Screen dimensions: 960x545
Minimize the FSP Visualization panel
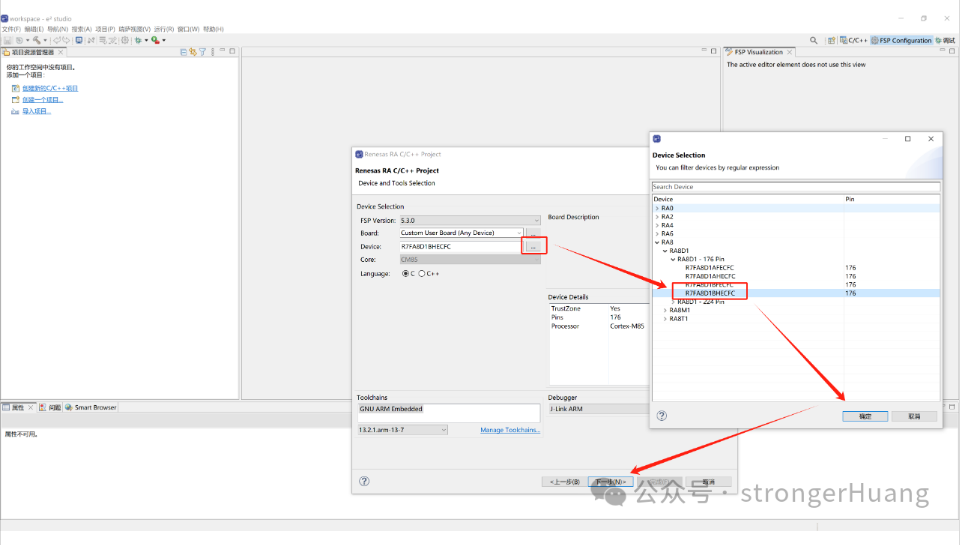[x=942, y=50]
